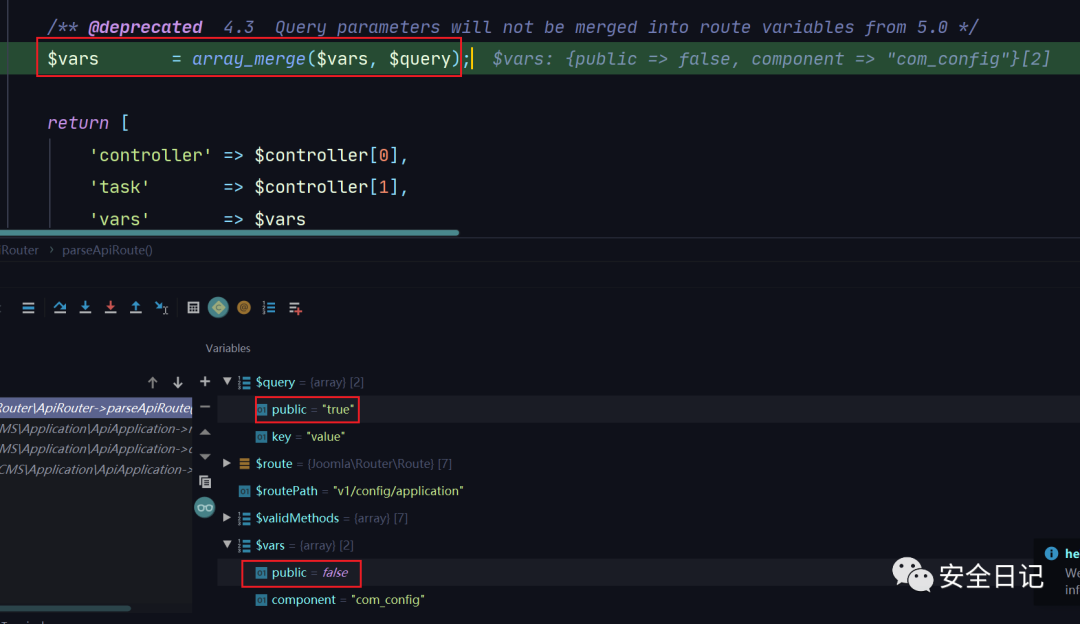Toggle the Show Watches glasses icon
The width and height of the screenshot is (1080, 624).
point(205,507)
